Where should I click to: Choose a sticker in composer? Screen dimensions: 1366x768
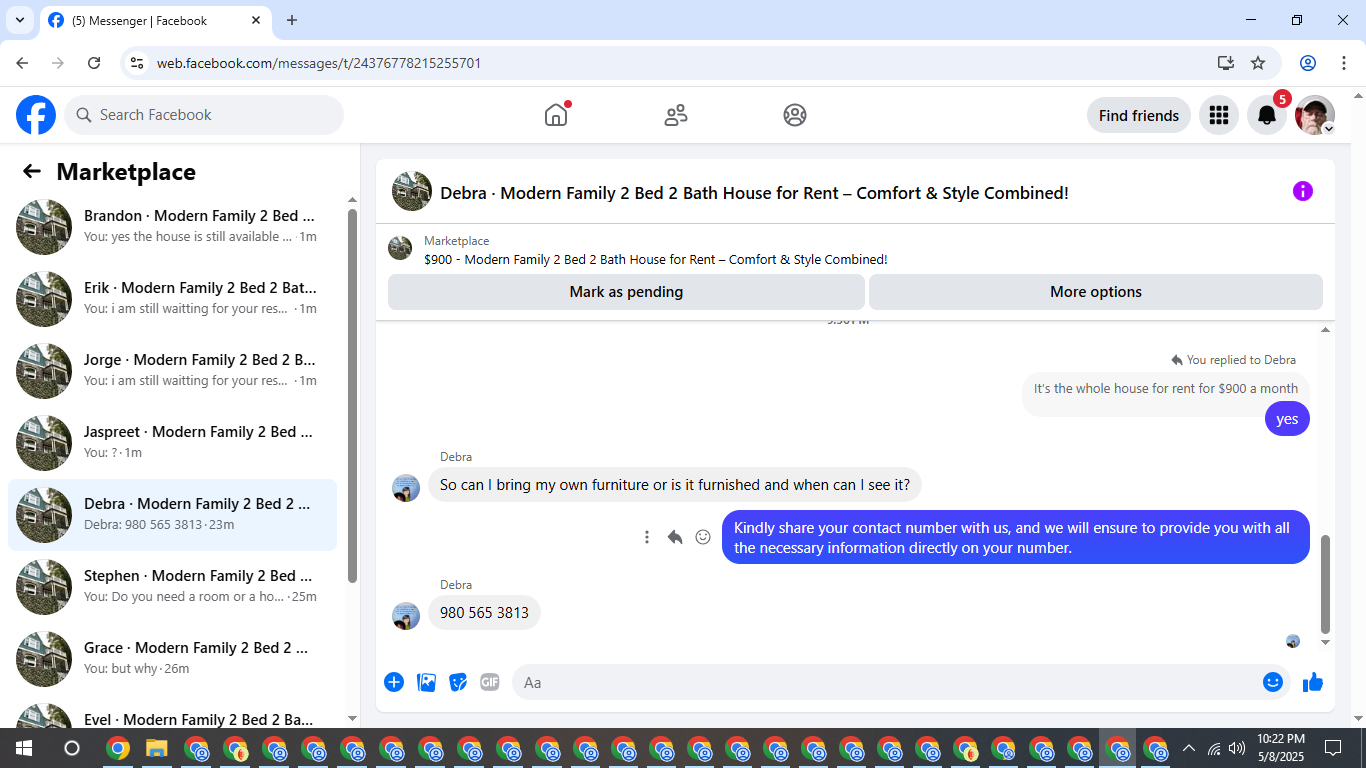(458, 682)
